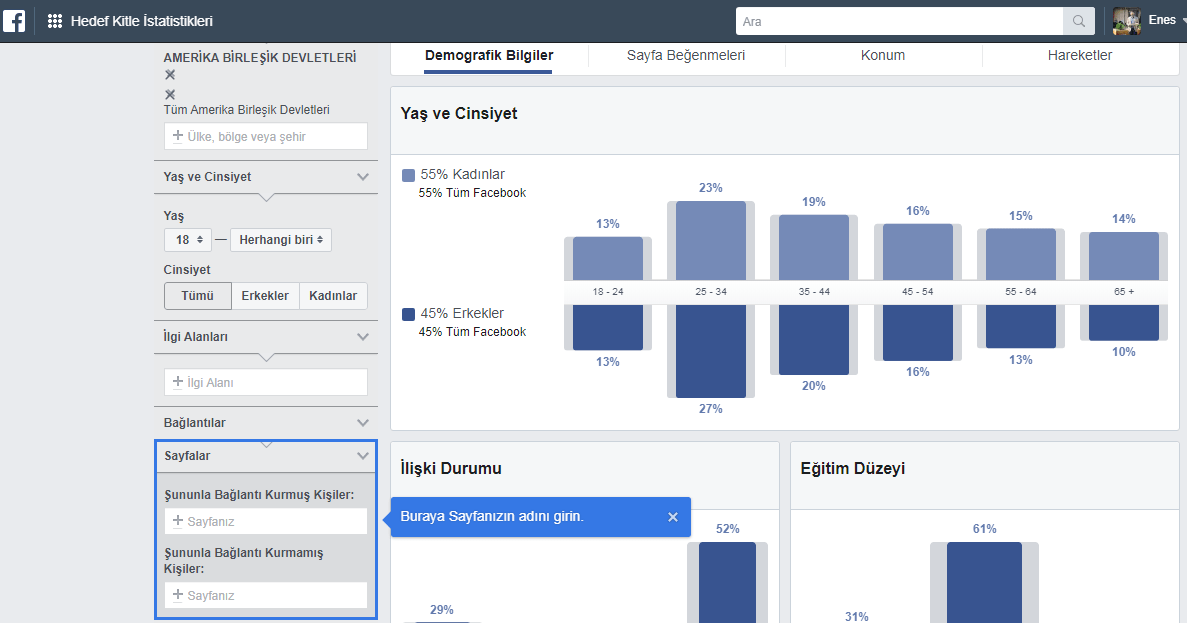Image resolution: width=1187 pixels, height=623 pixels.
Task: Click the Facebook home logo
Action: click(13, 19)
